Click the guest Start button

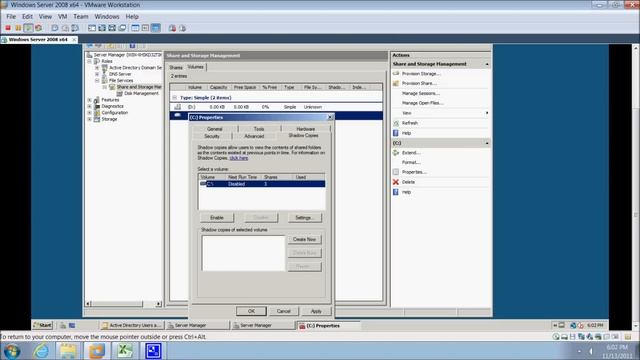pyautogui.click(x=42, y=325)
